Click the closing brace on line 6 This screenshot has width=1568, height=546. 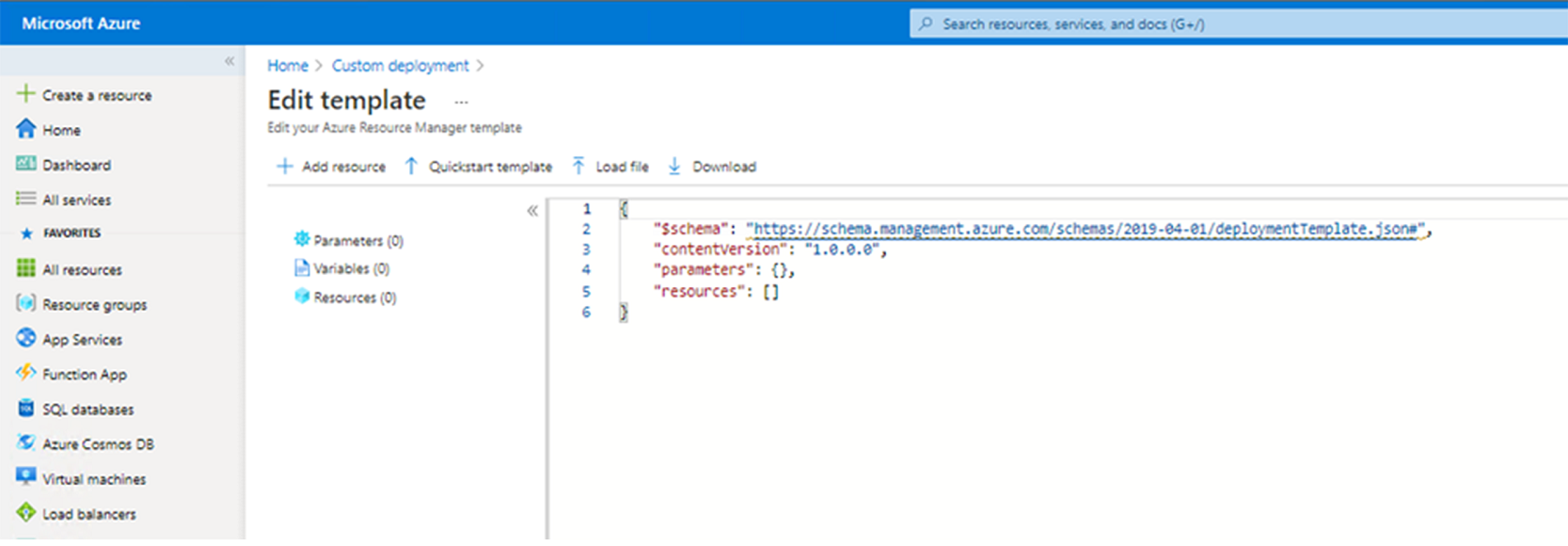pos(623,313)
